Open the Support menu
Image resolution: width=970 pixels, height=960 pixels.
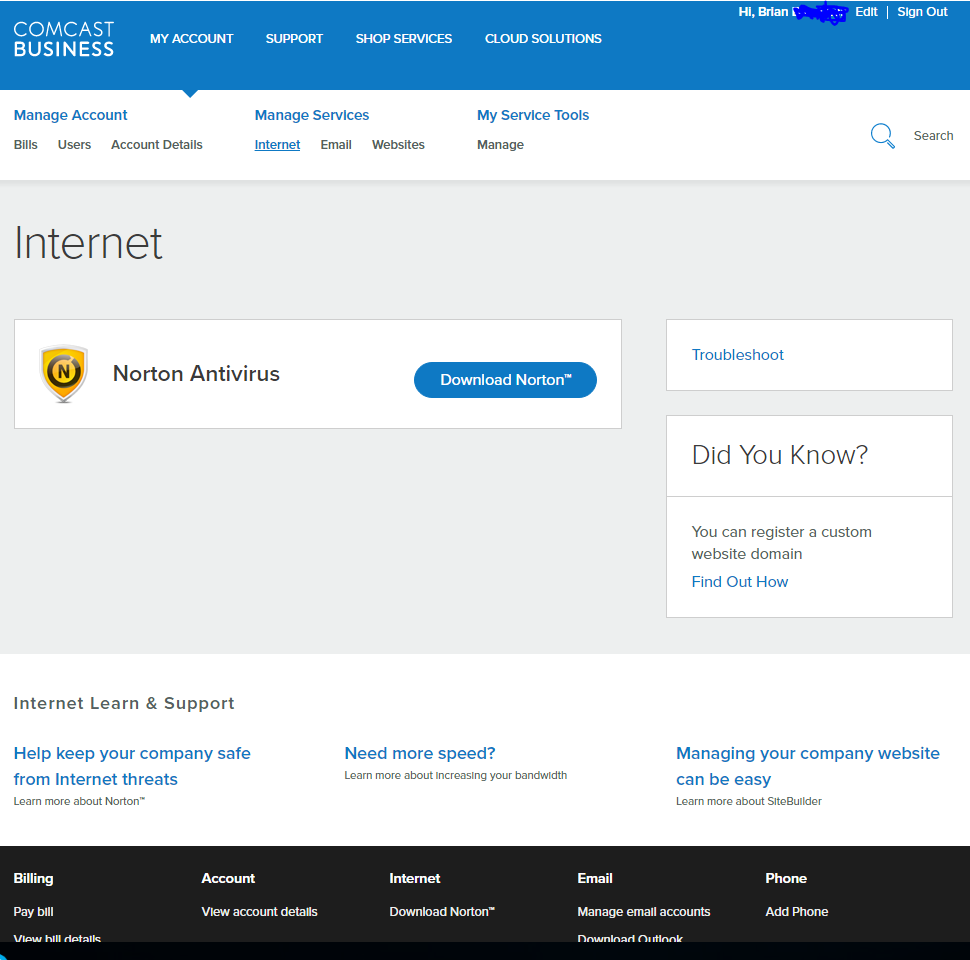coord(294,39)
